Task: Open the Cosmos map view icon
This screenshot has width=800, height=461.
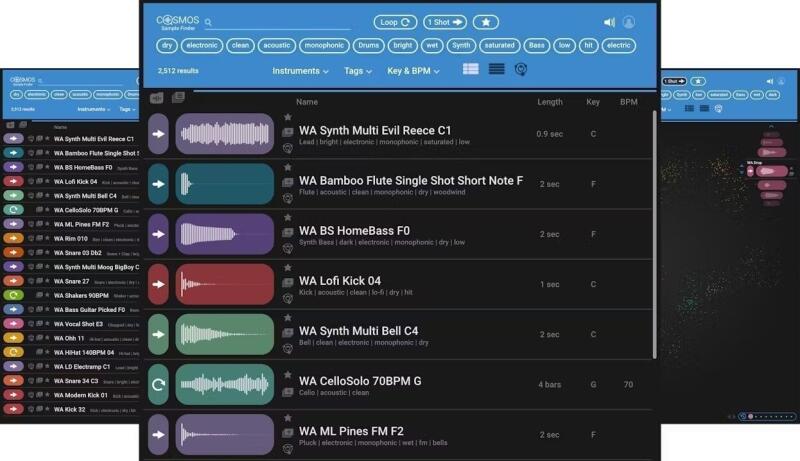Action: point(521,70)
